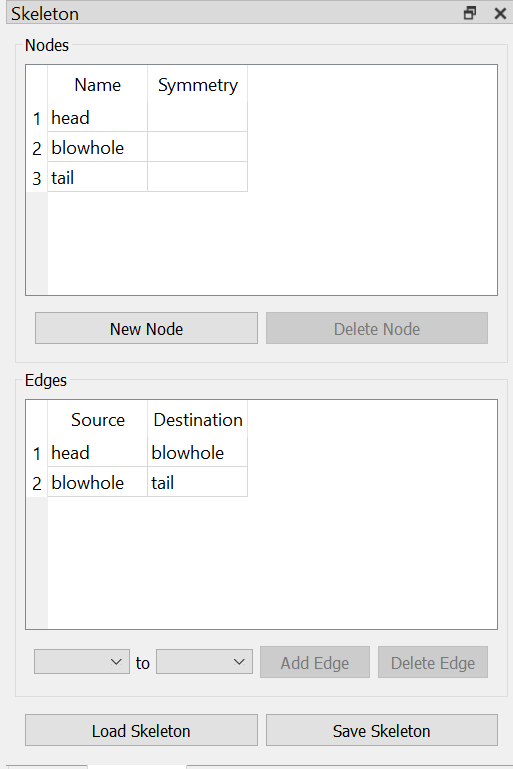Click the Destination column header in Edges
The height and width of the screenshot is (769, 513).
click(198, 420)
